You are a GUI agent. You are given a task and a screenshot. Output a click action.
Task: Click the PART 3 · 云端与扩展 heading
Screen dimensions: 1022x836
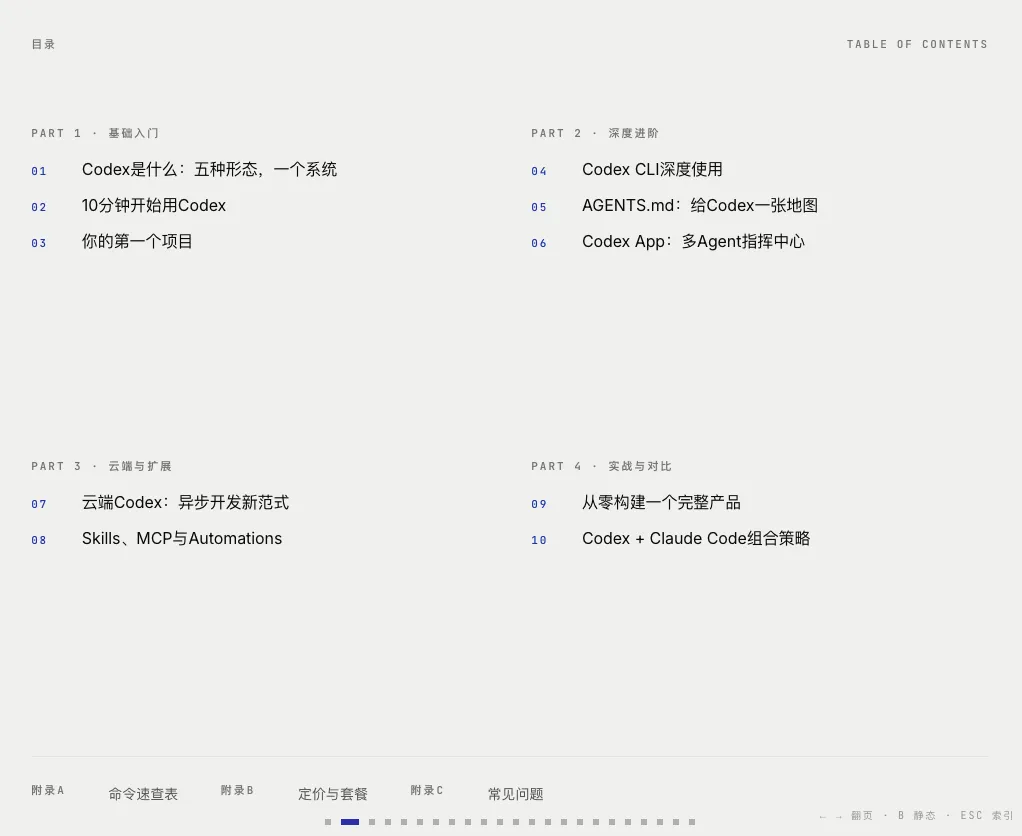102,466
